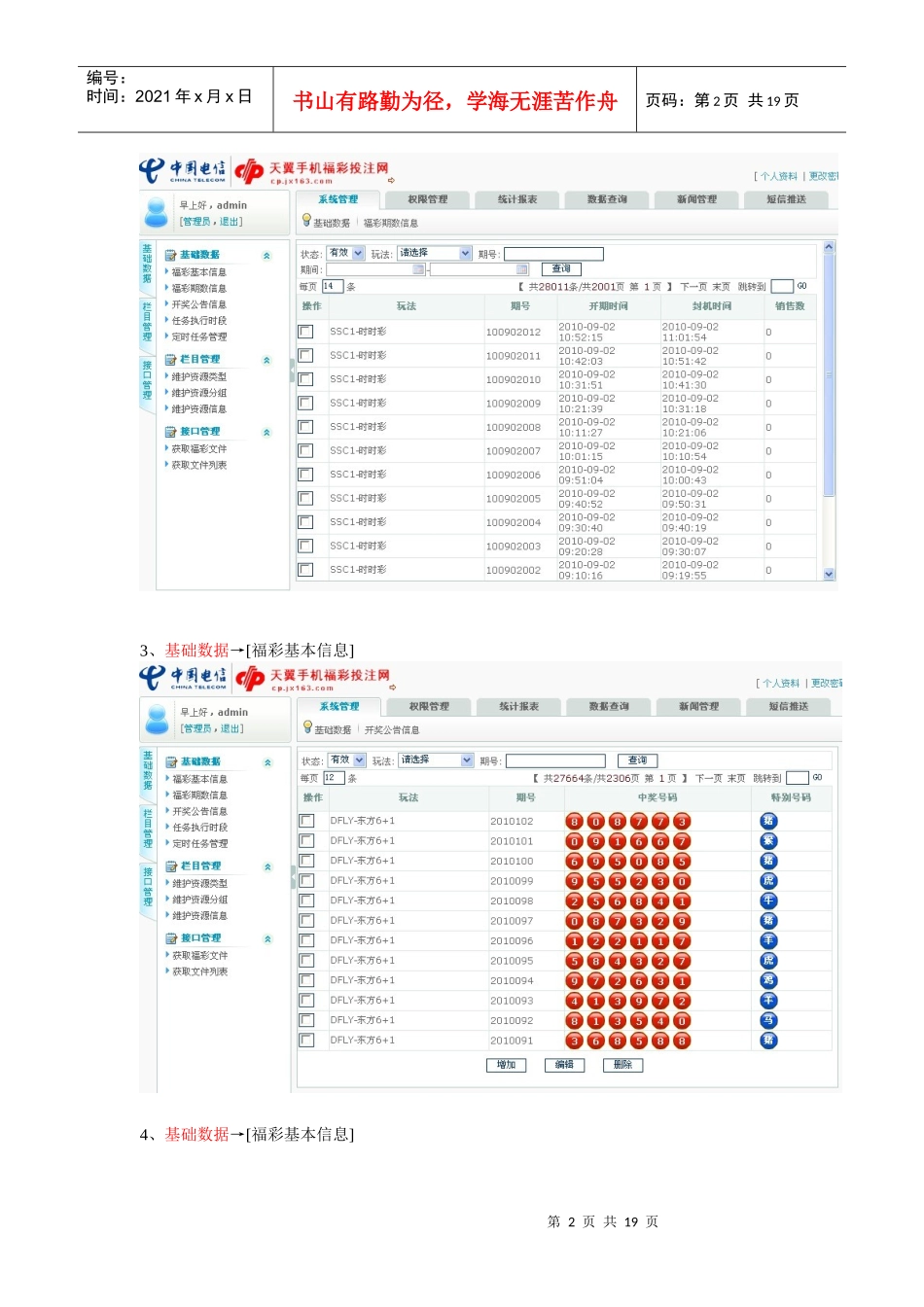
Task: Select the checkbox for draw 2010095
Action: (306, 961)
